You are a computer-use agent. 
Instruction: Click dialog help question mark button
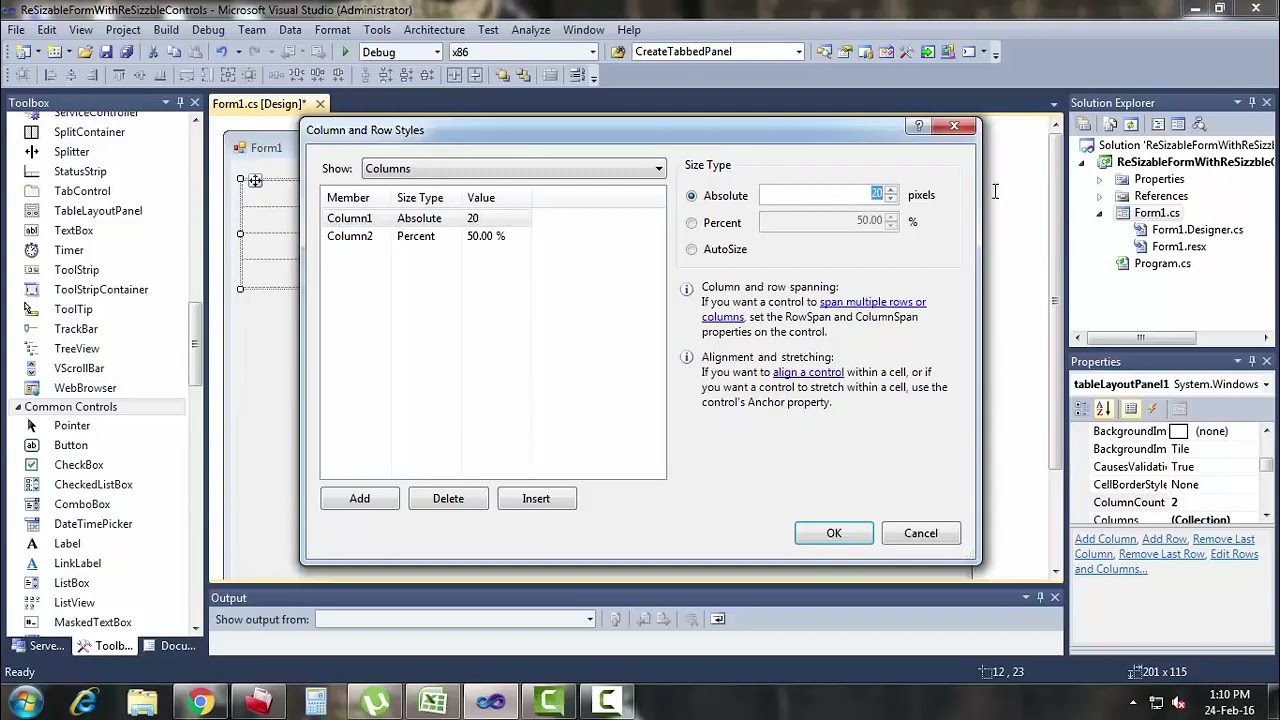coord(919,126)
